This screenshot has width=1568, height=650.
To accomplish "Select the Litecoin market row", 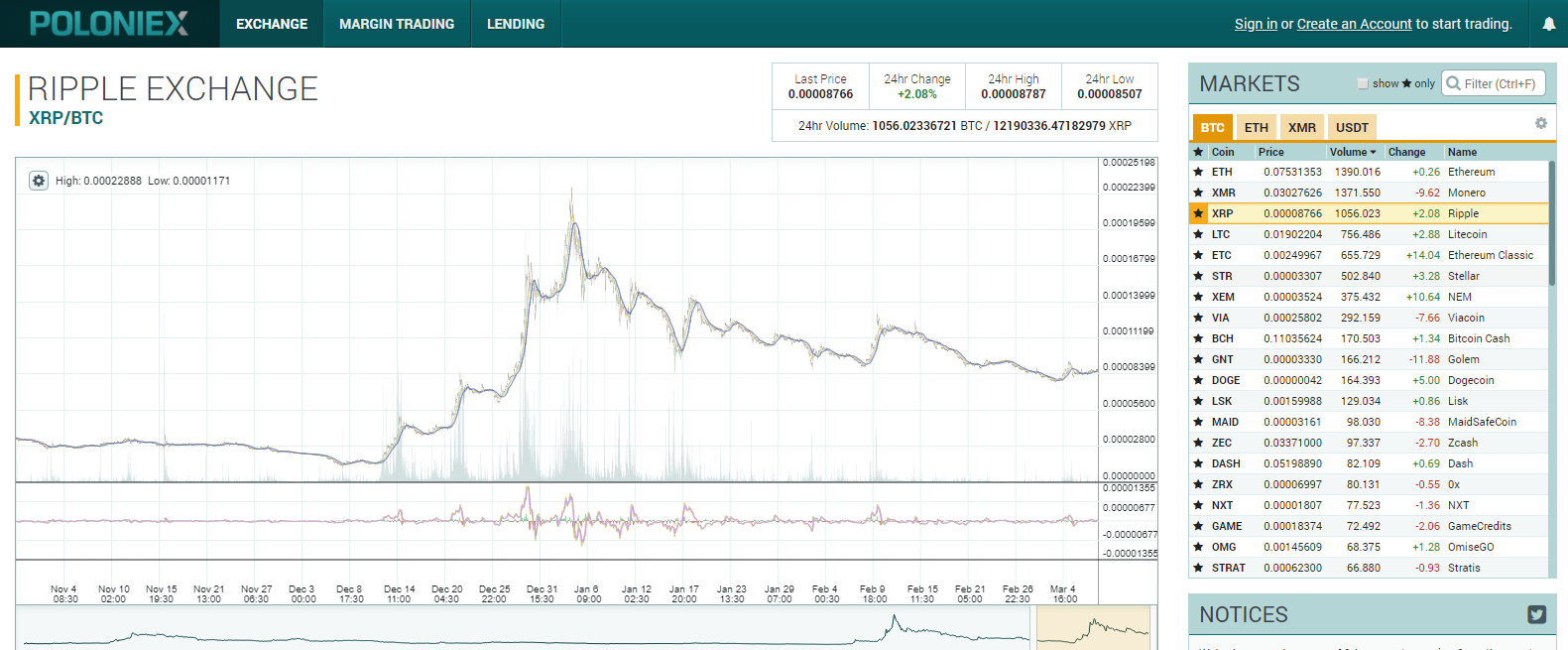I will (x=1369, y=234).
